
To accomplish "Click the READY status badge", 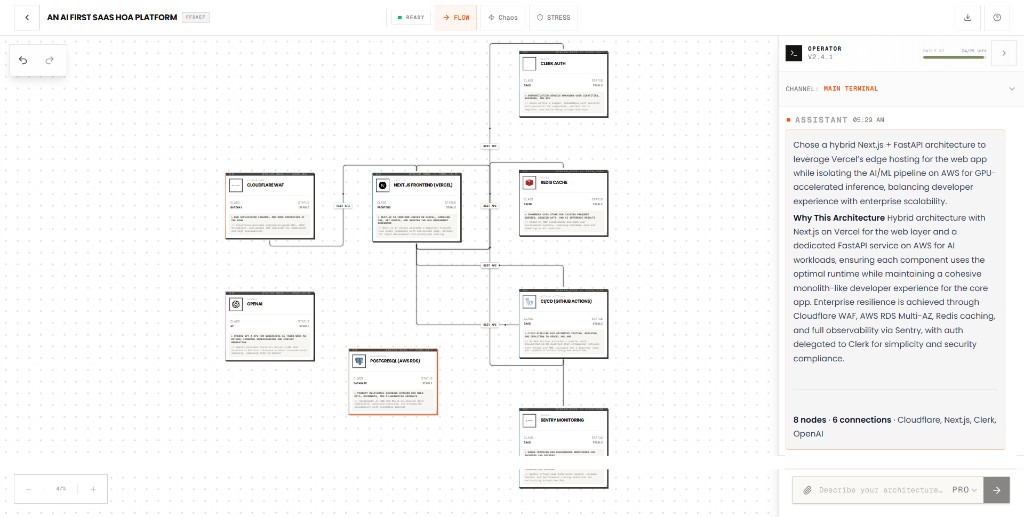I will tap(411, 18).
